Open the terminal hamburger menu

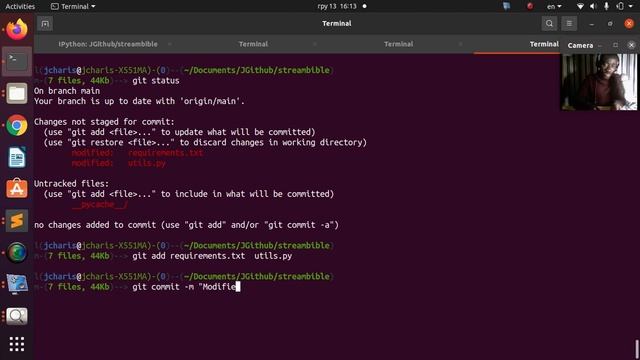(569, 24)
